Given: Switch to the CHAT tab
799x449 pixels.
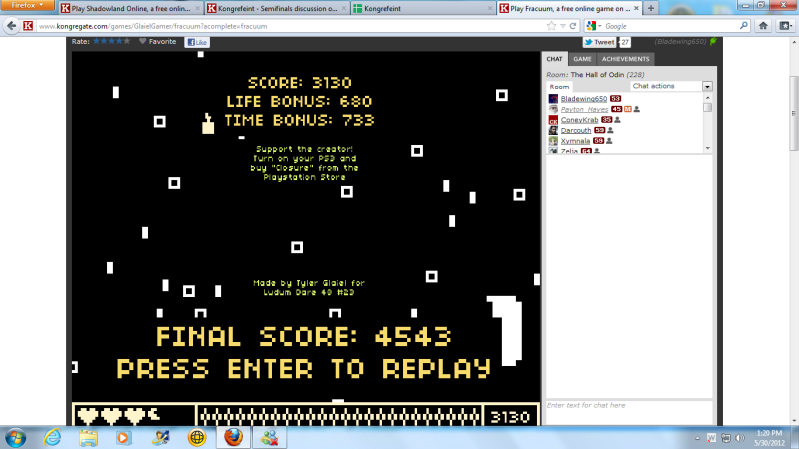Looking at the screenshot, I should (554, 59).
